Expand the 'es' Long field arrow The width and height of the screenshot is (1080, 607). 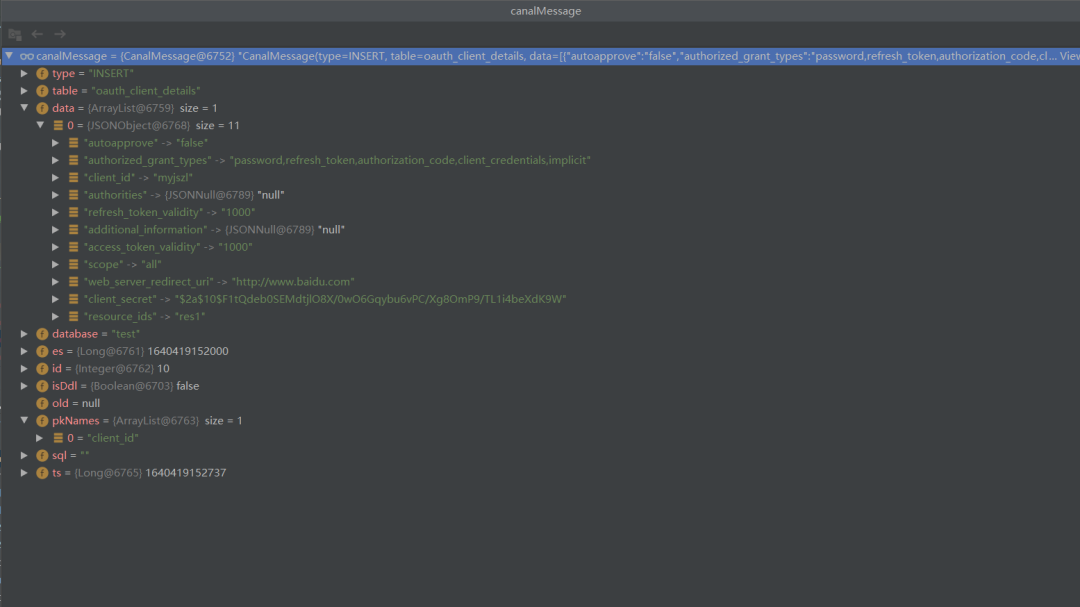click(x=24, y=351)
